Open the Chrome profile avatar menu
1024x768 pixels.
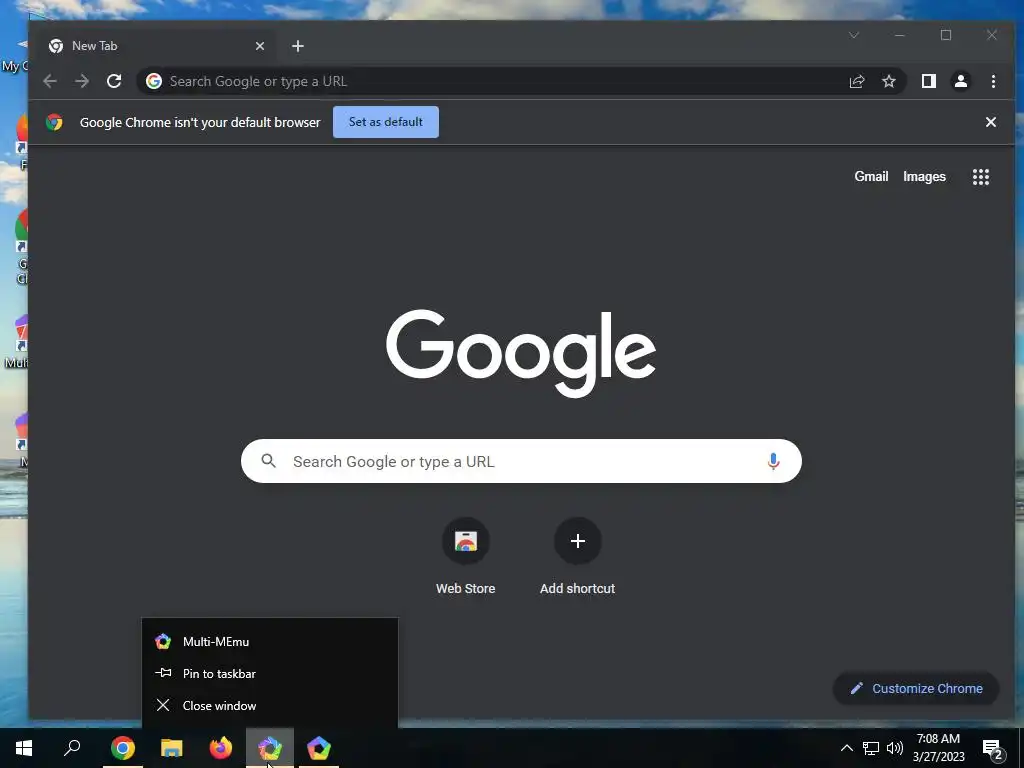(961, 81)
